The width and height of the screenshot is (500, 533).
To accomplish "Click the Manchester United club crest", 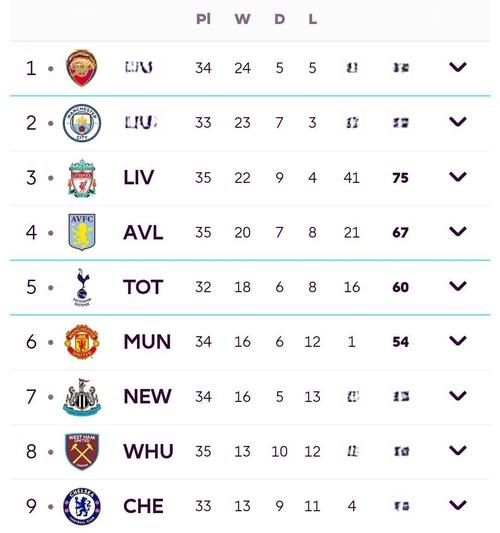I will point(82,342).
